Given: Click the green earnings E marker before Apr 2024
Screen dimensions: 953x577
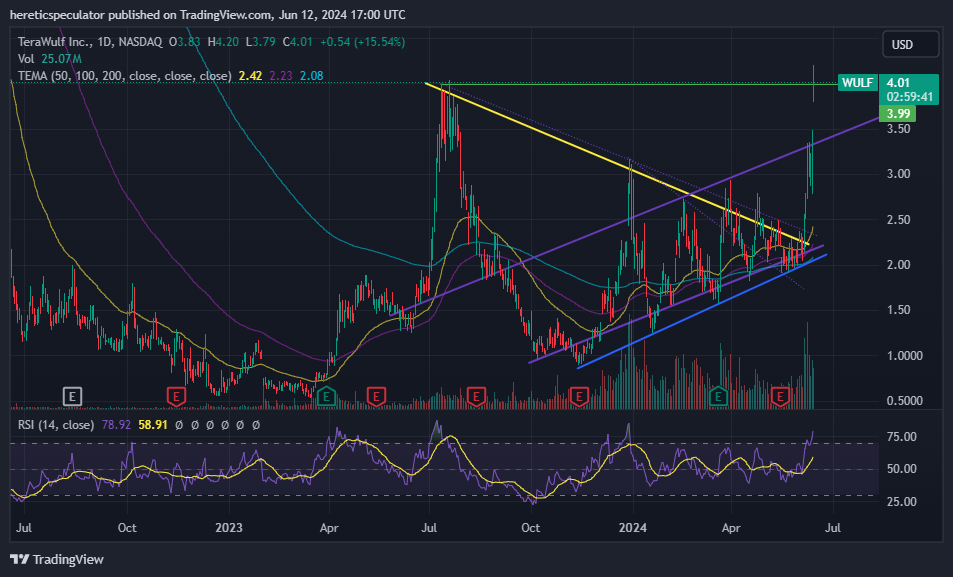Looking at the screenshot, I should [718, 397].
